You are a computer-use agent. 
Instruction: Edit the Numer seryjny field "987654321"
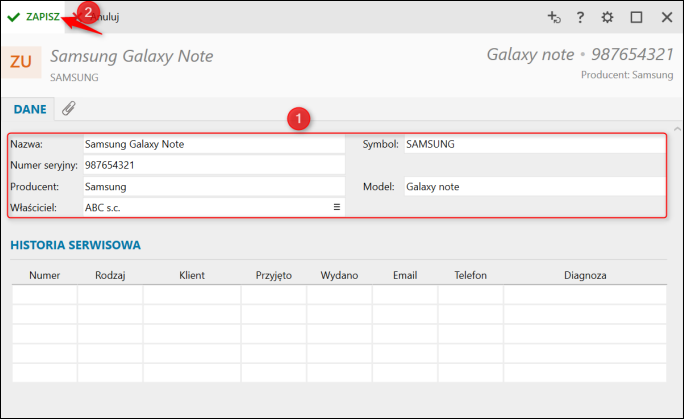214,165
